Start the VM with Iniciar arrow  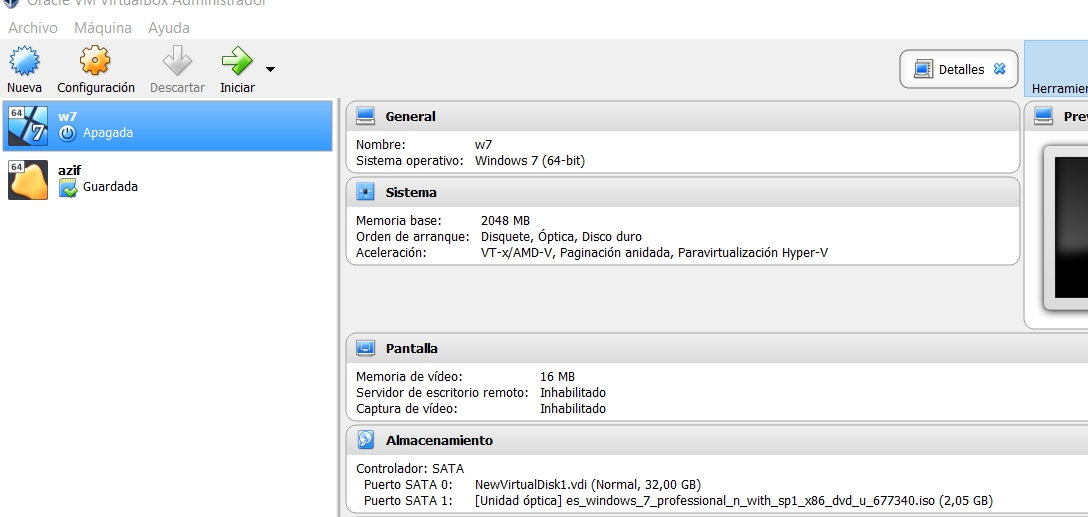(237, 63)
